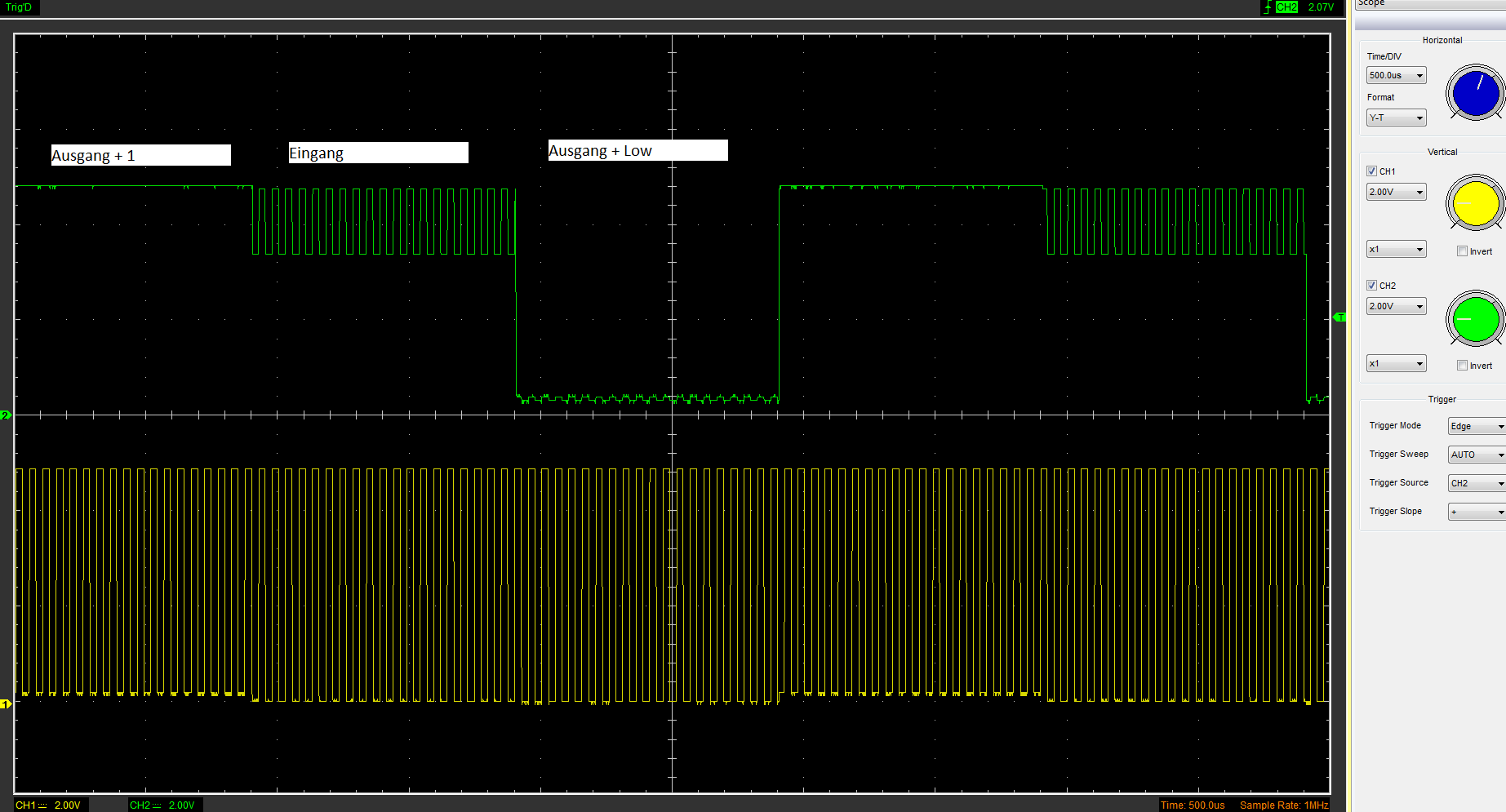Click the 2.07V trigger level readout
The height and width of the screenshot is (812, 1506).
coord(1321,7)
